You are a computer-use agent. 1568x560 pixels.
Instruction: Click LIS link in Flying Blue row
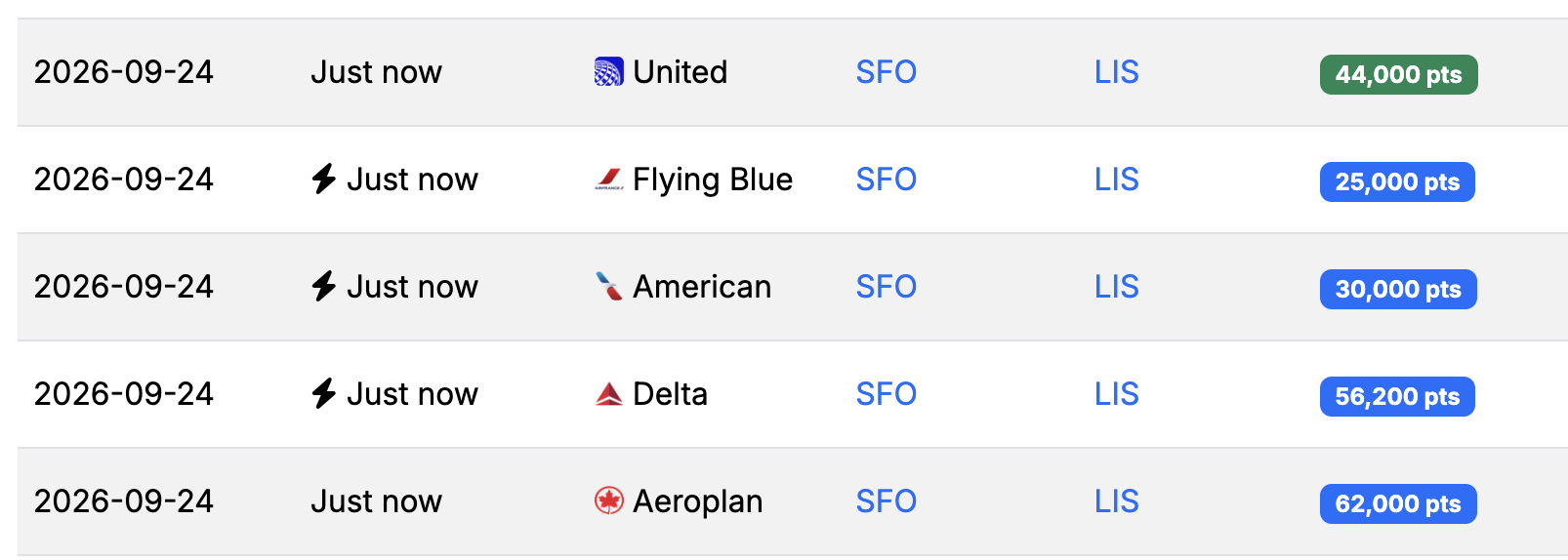point(1117,180)
